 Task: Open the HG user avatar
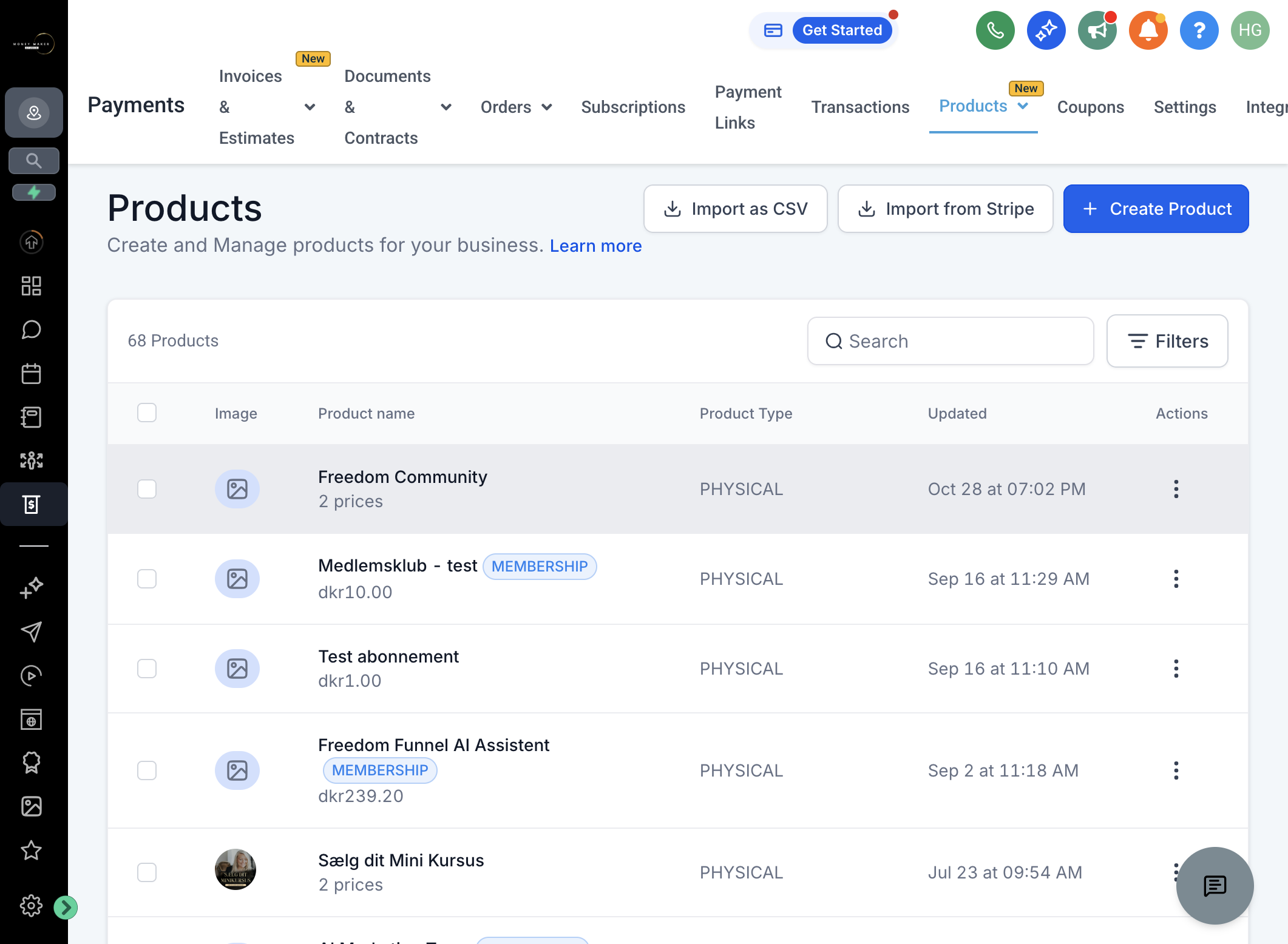coord(1250,30)
